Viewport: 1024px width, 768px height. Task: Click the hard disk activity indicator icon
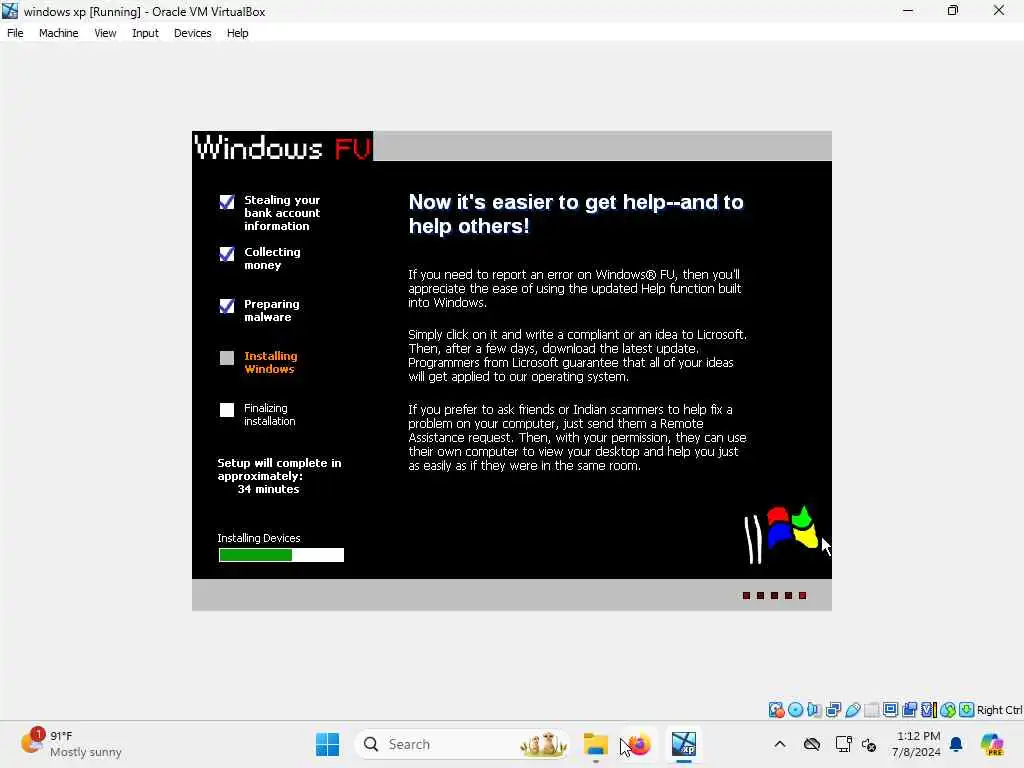776,709
